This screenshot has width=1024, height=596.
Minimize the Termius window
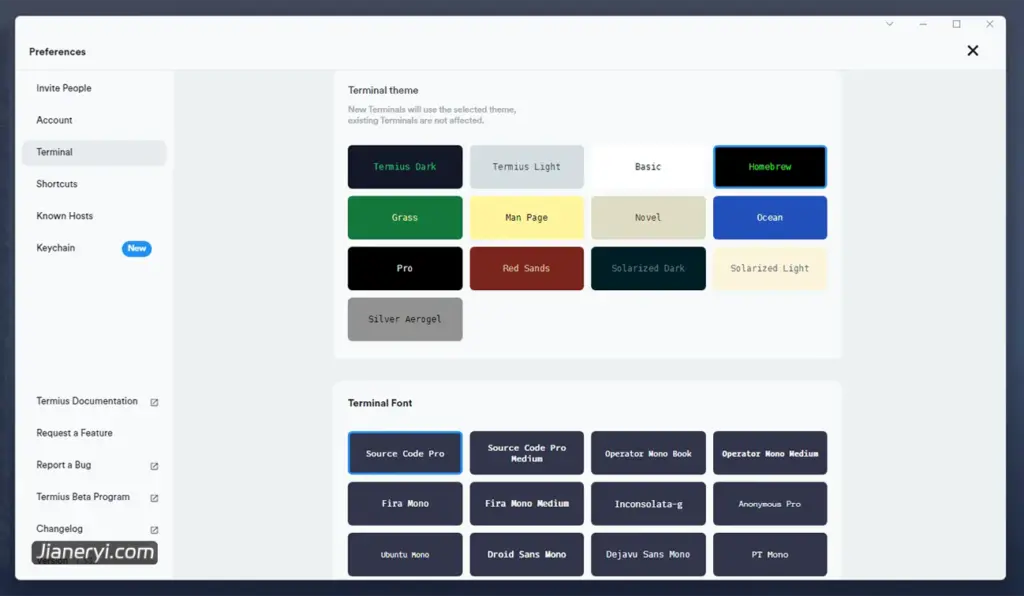[x=923, y=24]
